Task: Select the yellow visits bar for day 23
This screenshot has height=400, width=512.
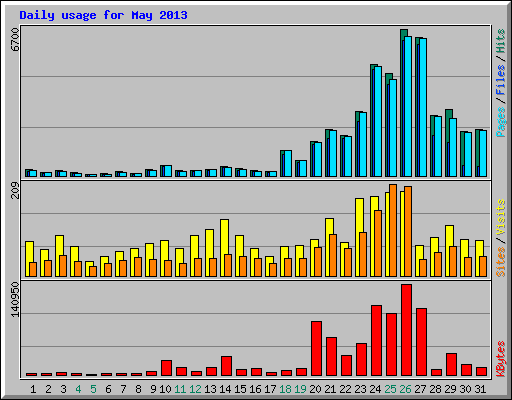Action: point(359,237)
